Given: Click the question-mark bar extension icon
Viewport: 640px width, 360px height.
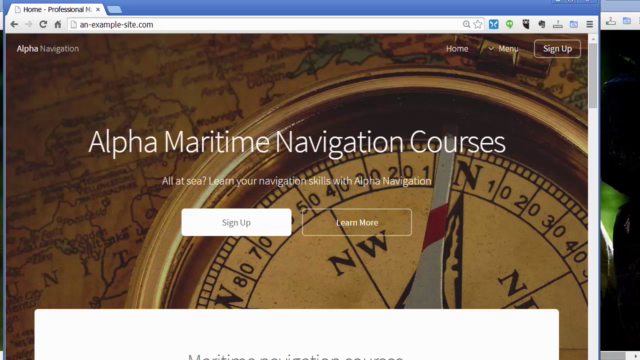Looking at the screenshot, I should (558, 24).
